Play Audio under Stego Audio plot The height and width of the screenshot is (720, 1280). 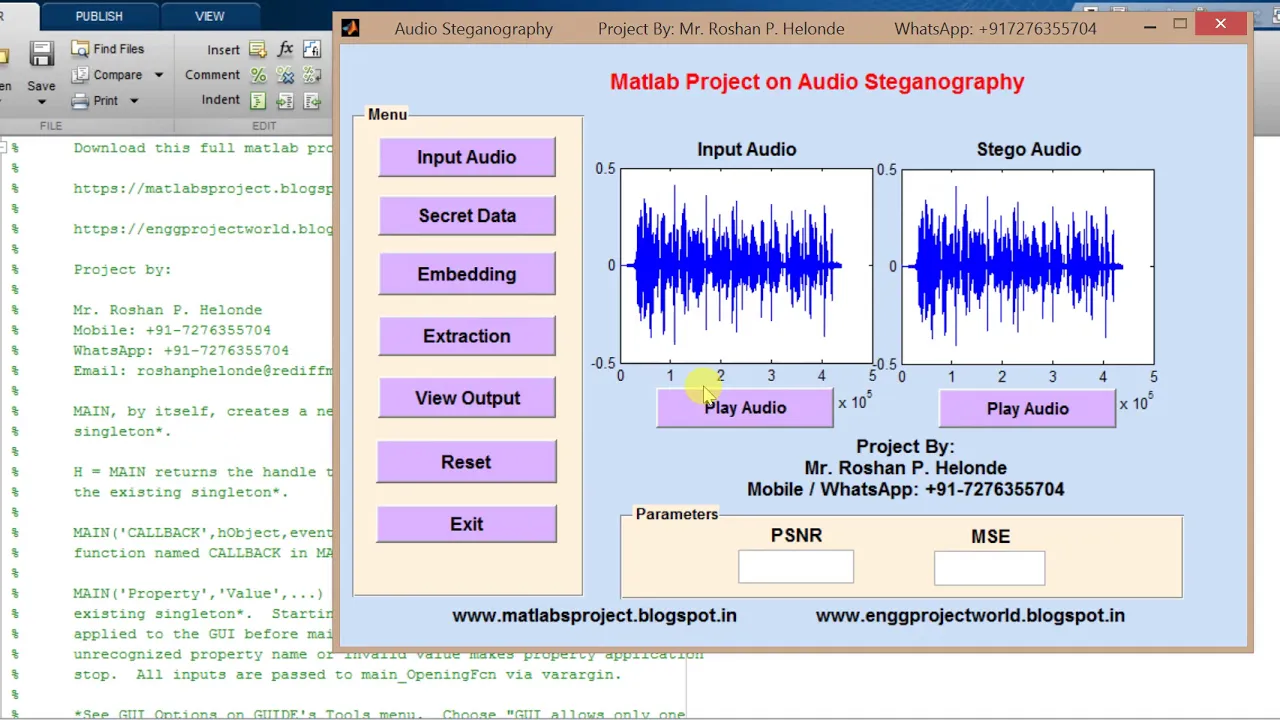(x=1027, y=408)
